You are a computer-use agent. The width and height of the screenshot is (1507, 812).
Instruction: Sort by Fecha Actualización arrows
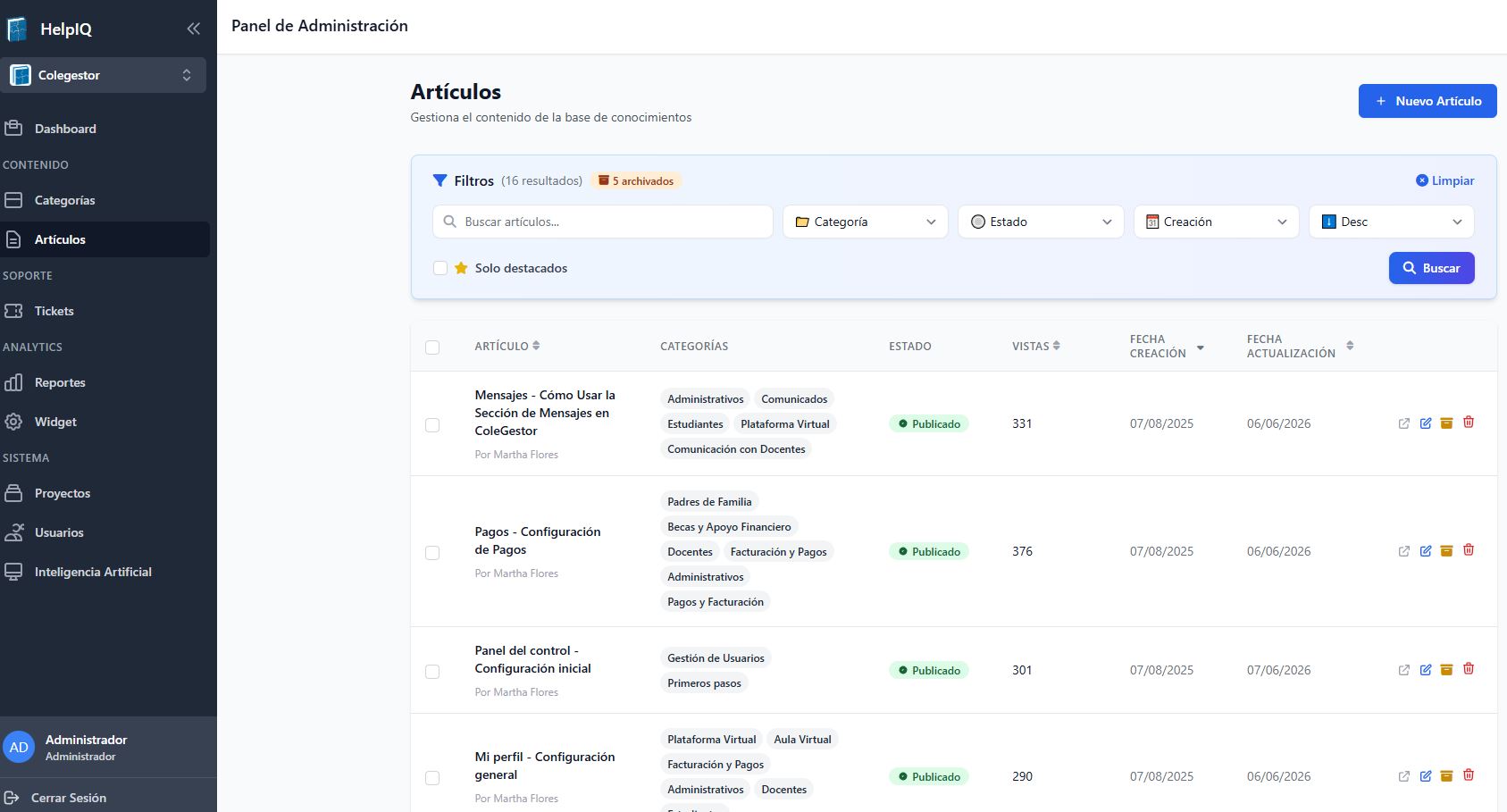[x=1350, y=346]
